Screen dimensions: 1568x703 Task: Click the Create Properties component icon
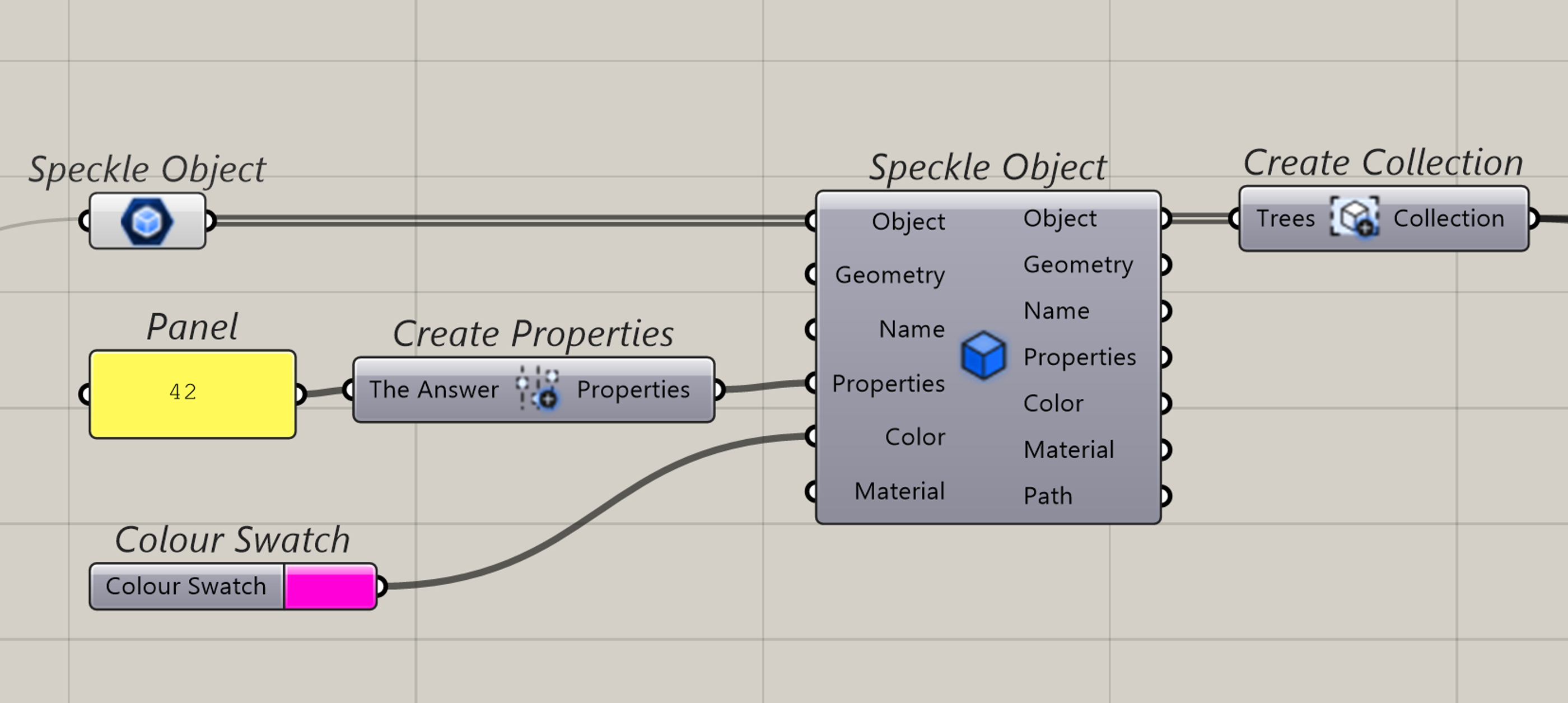click(x=537, y=389)
